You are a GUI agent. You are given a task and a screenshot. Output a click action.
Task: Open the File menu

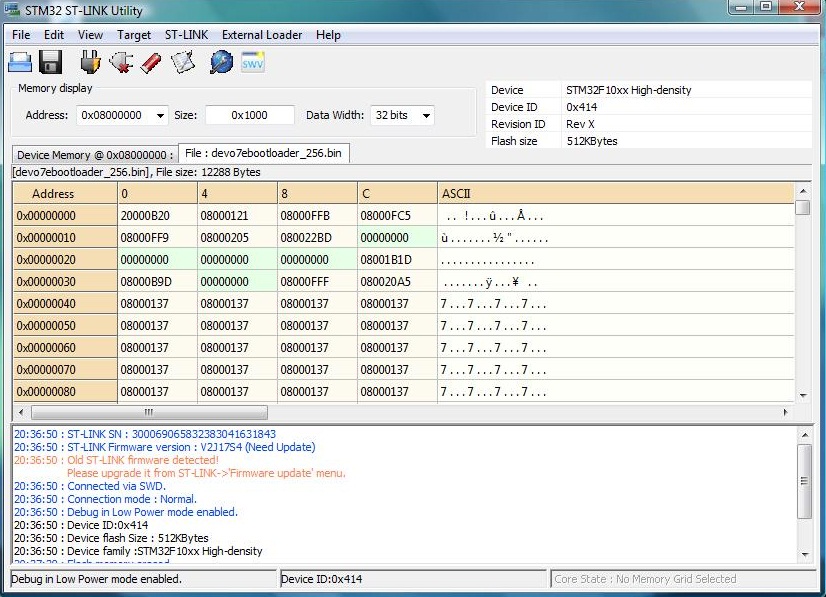pos(21,35)
